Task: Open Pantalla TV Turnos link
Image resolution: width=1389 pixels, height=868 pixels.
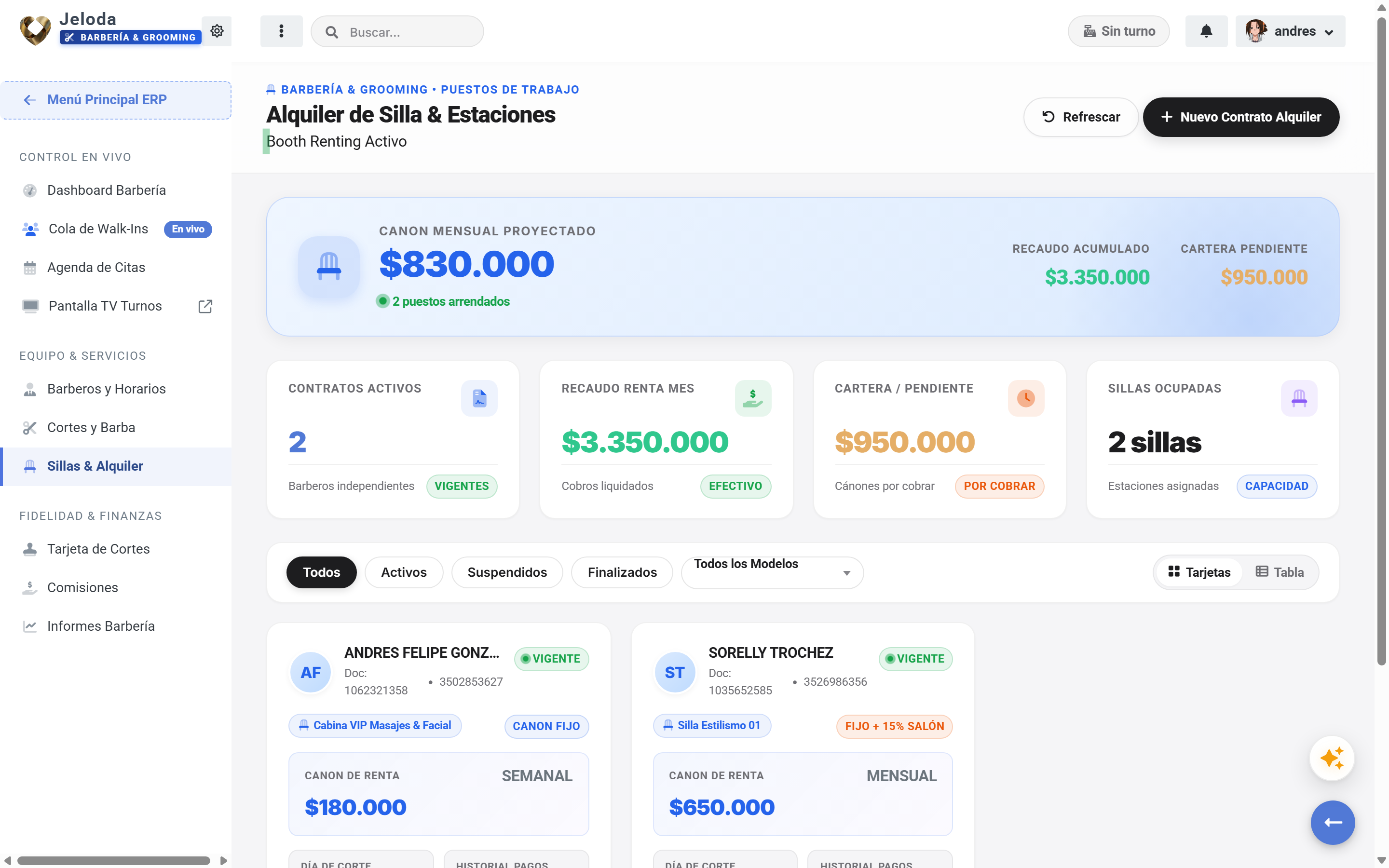Action: (116, 306)
